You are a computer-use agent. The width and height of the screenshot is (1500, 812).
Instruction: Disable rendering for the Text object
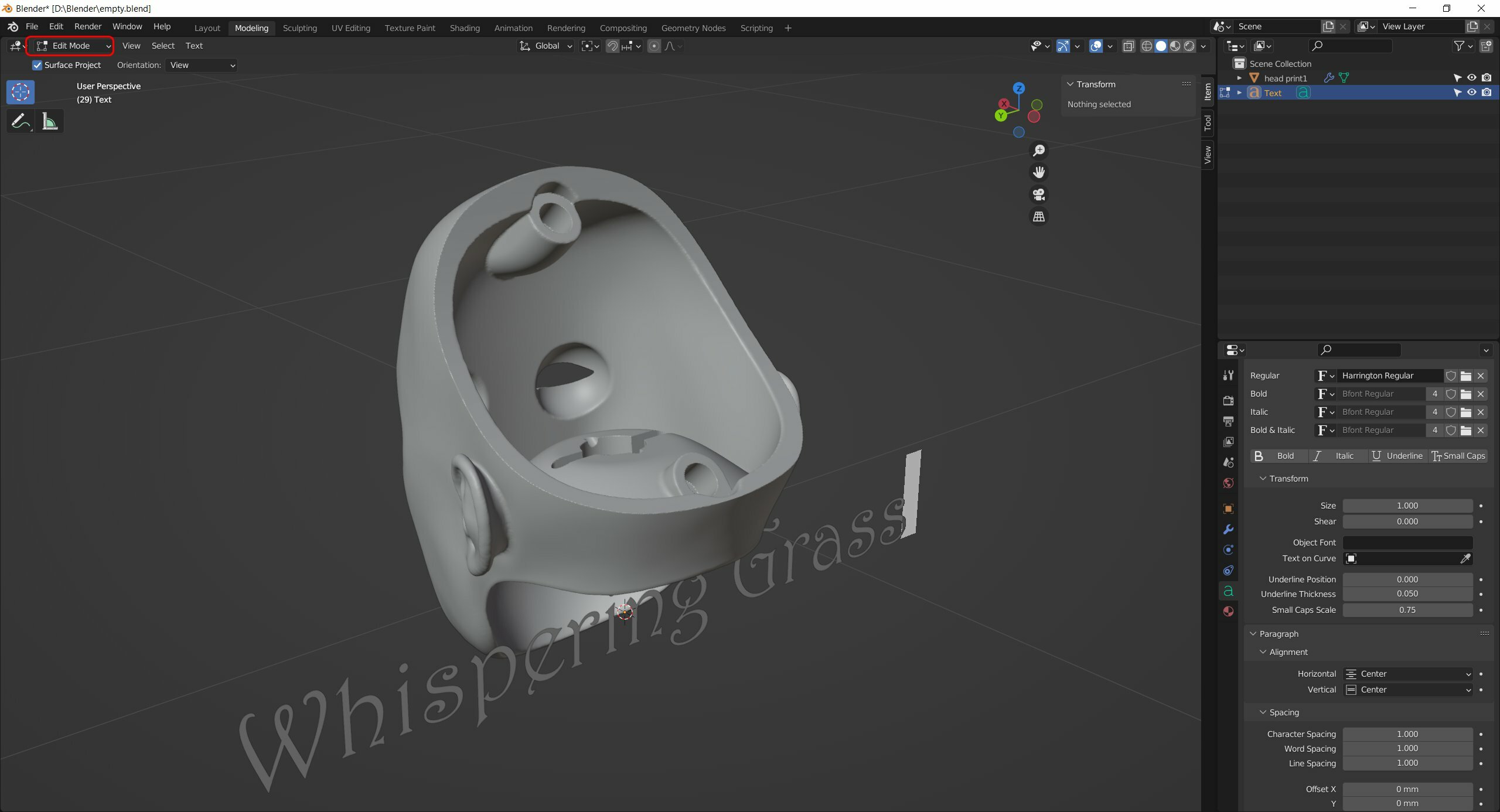pos(1487,93)
